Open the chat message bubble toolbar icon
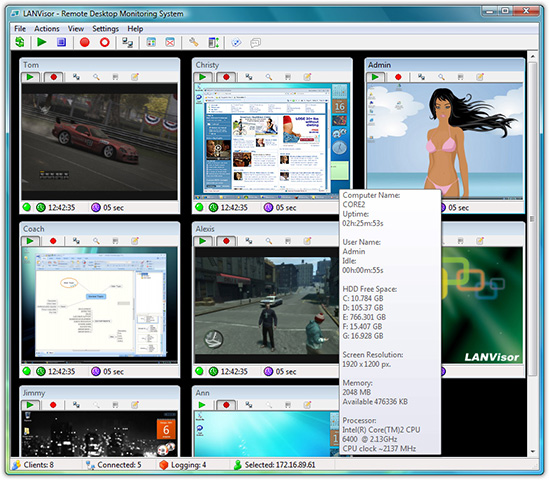Image resolution: width=549 pixels, height=480 pixels. [x=256, y=43]
